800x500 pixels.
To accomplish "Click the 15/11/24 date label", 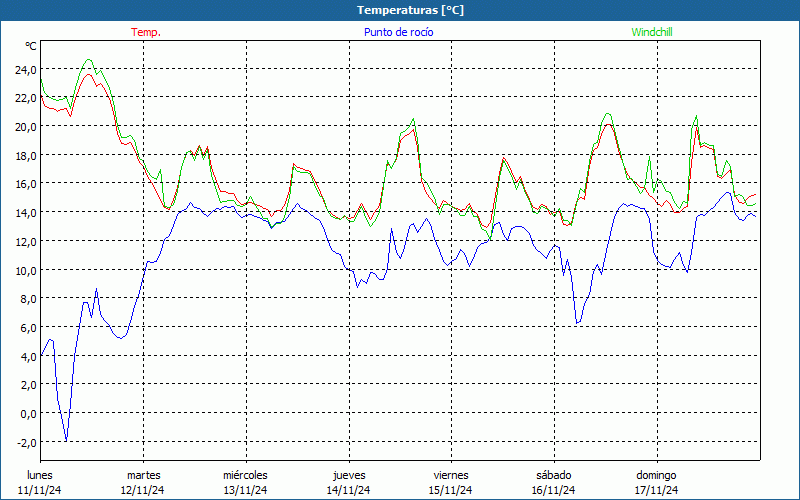I will (451, 490).
